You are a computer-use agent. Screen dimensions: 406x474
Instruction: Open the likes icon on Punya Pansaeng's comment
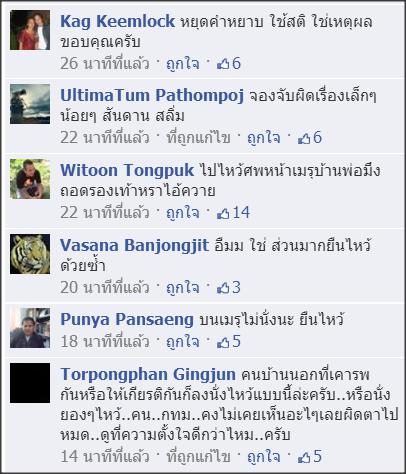point(229,341)
